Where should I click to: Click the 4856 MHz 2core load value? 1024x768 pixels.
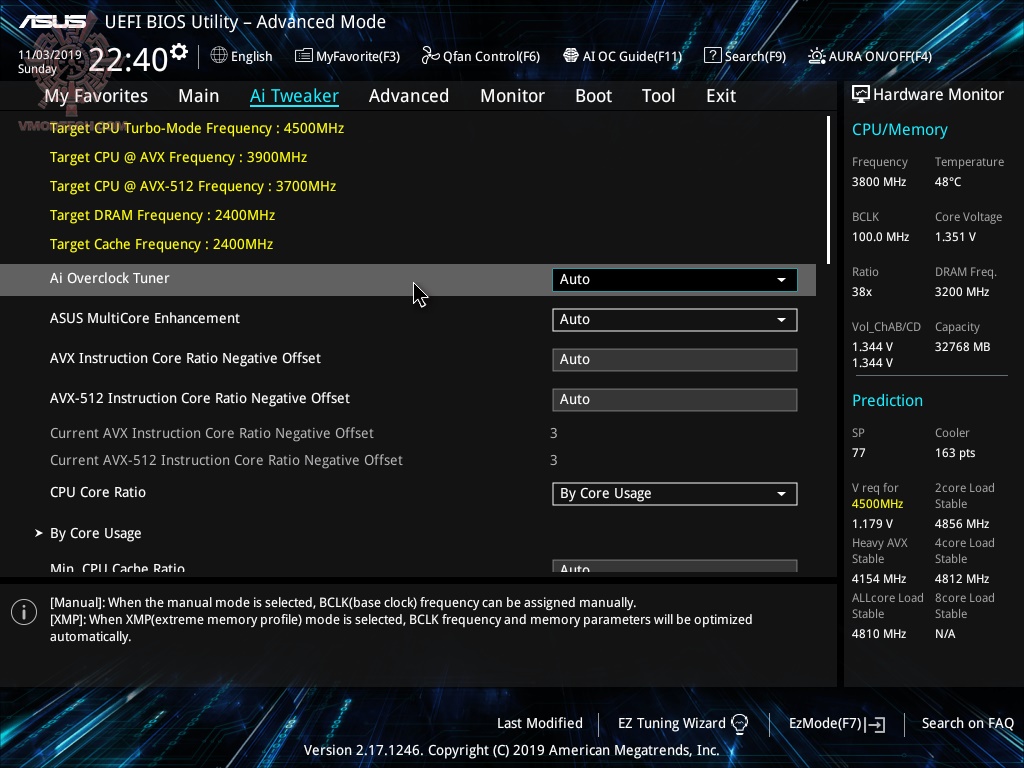coord(961,524)
